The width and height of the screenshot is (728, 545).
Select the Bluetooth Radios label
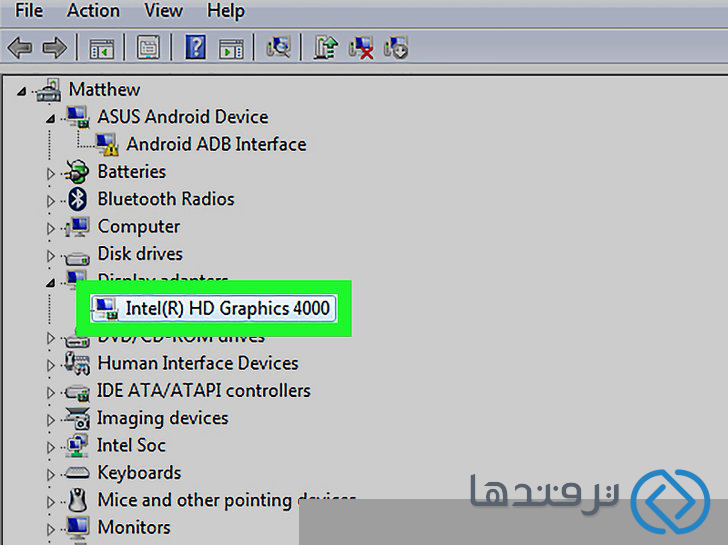166,199
